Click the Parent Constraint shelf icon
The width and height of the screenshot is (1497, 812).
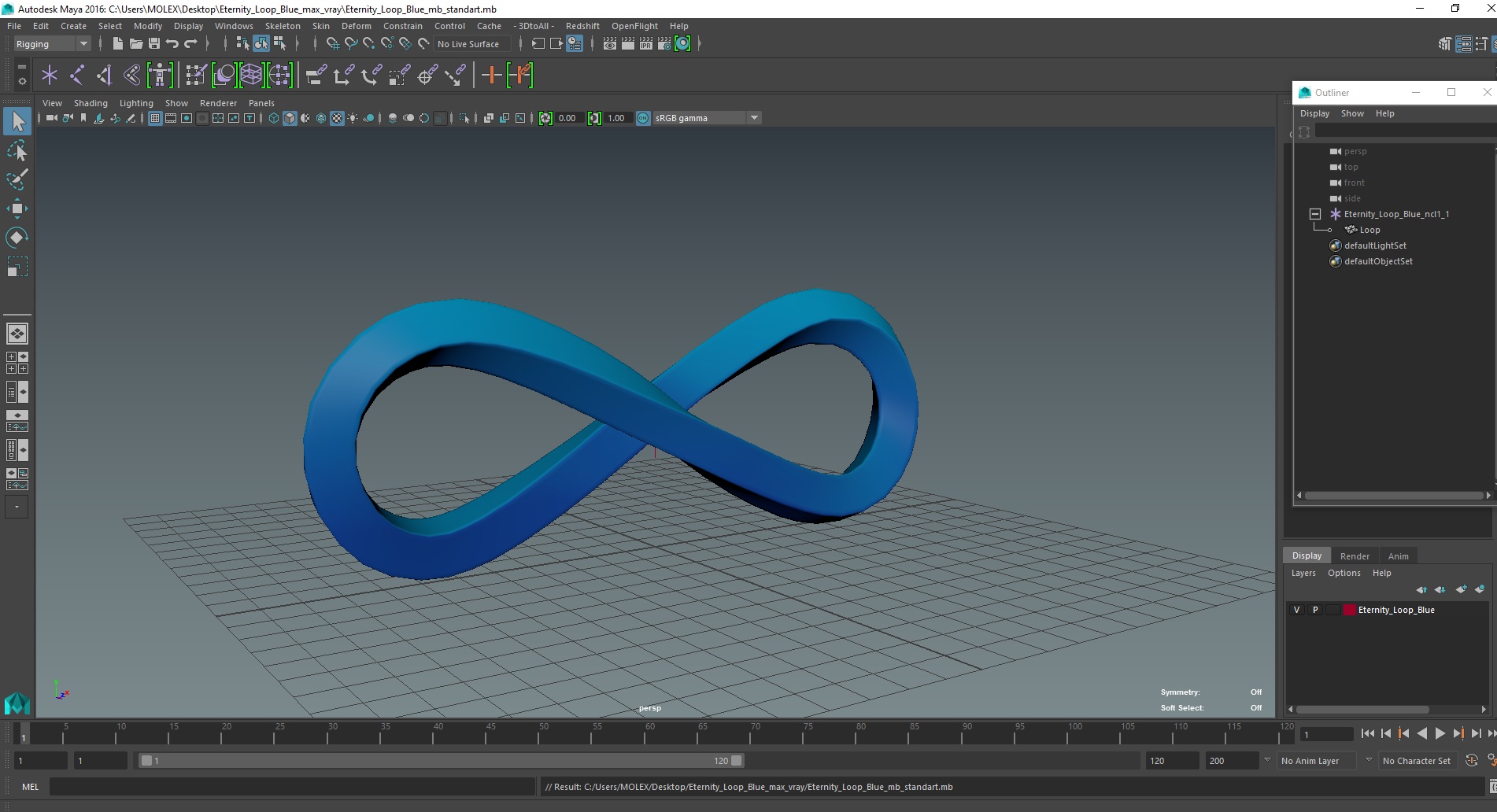point(316,76)
